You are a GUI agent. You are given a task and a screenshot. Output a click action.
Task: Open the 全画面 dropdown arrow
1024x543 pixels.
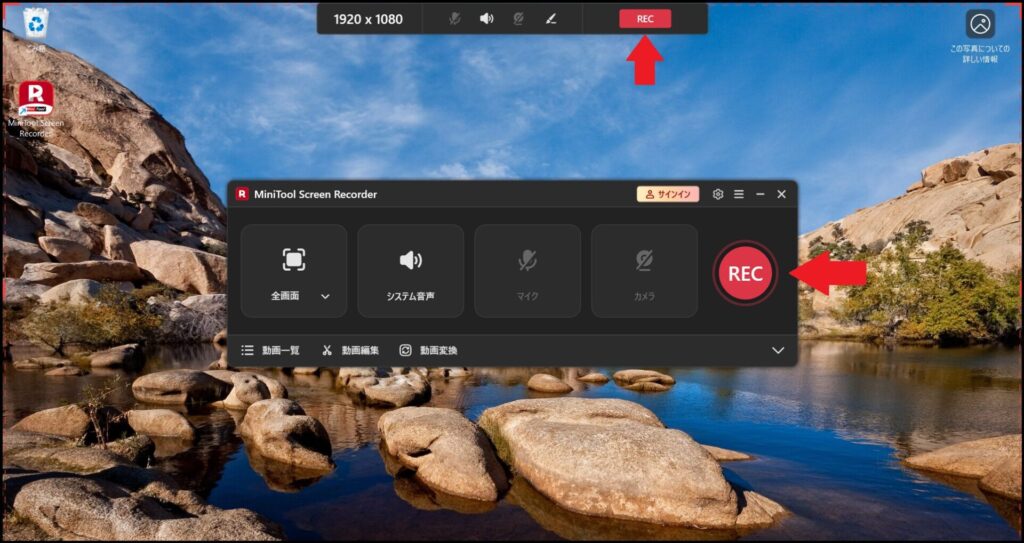coord(325,297)
